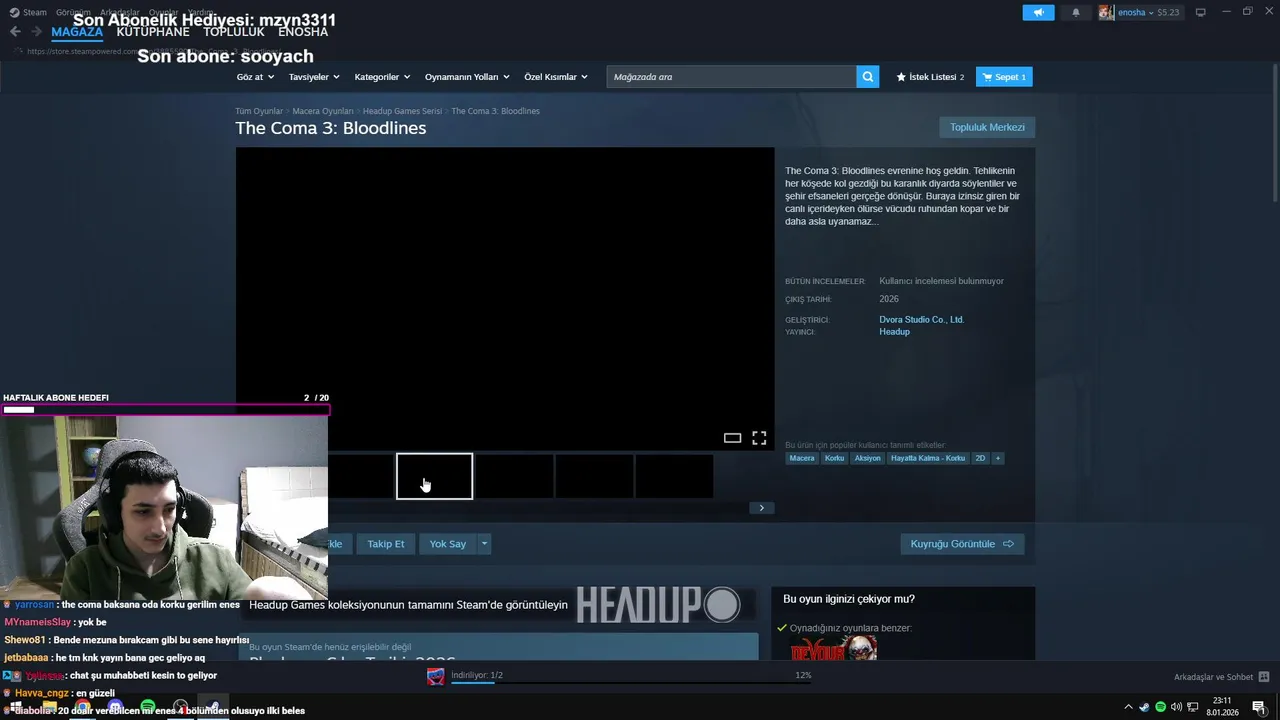Open the MAĞAZA tab
This screenshot has width=1280, height=720.
click(77, 32)
